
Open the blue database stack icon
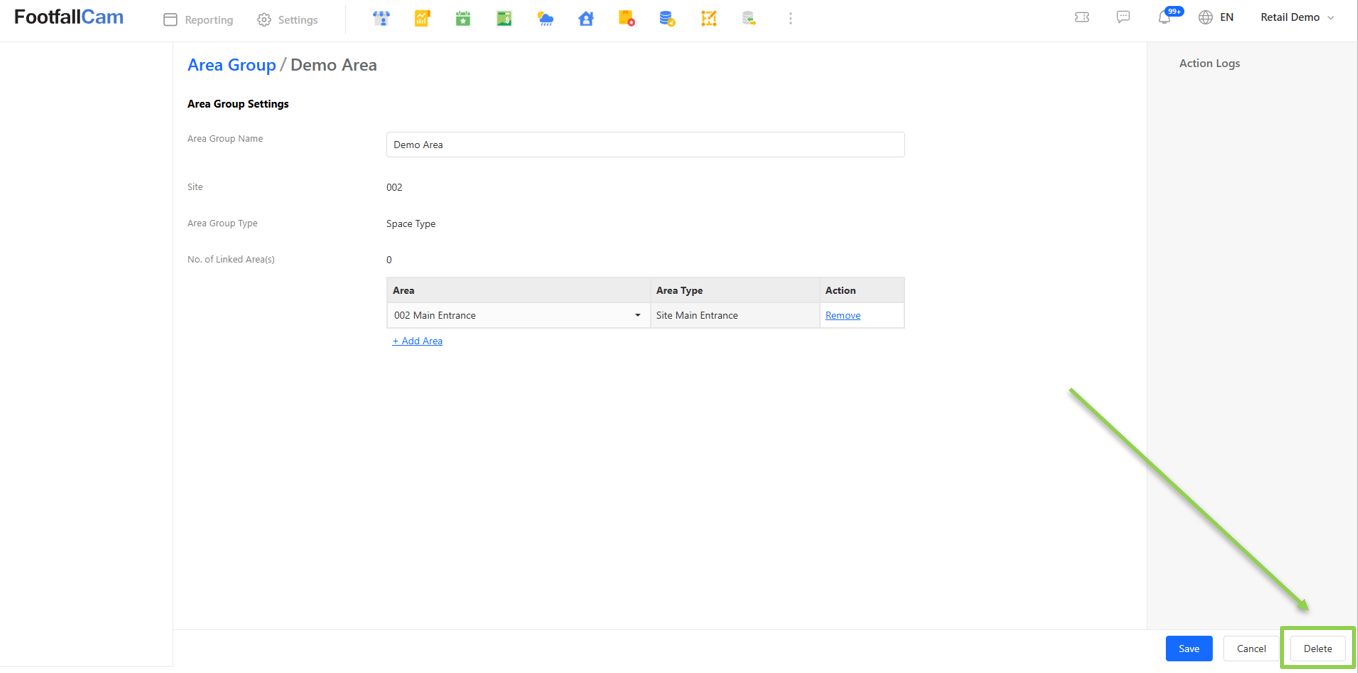(x=667, y=19)
